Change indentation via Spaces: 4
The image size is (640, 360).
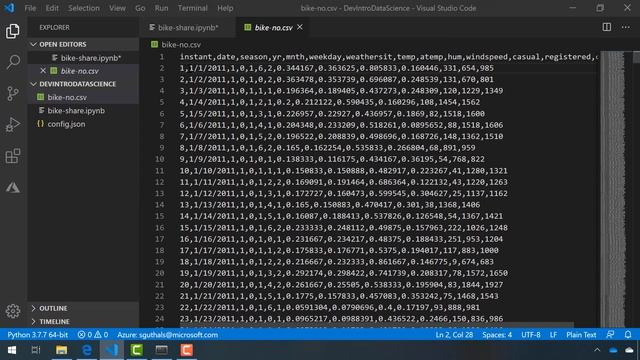pyautogui.click(x=497, y=335)
